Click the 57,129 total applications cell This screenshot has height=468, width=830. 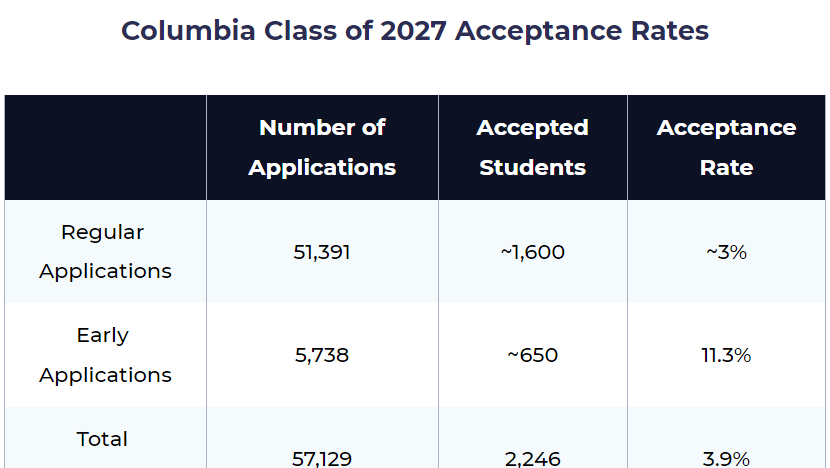point(322,458)
